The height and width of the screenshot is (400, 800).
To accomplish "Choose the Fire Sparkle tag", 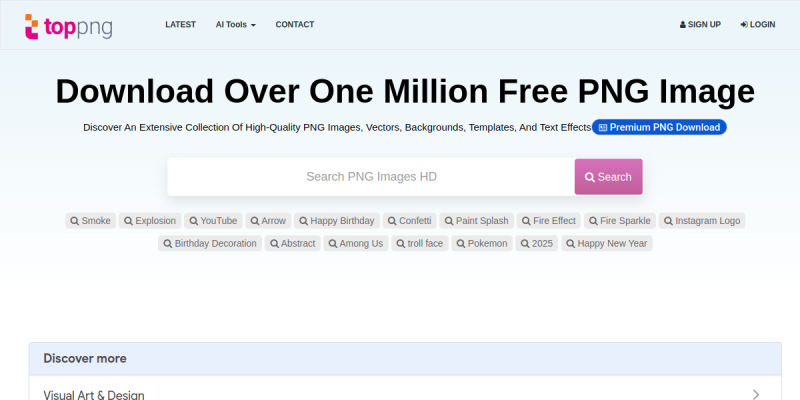I will [620, 221].
